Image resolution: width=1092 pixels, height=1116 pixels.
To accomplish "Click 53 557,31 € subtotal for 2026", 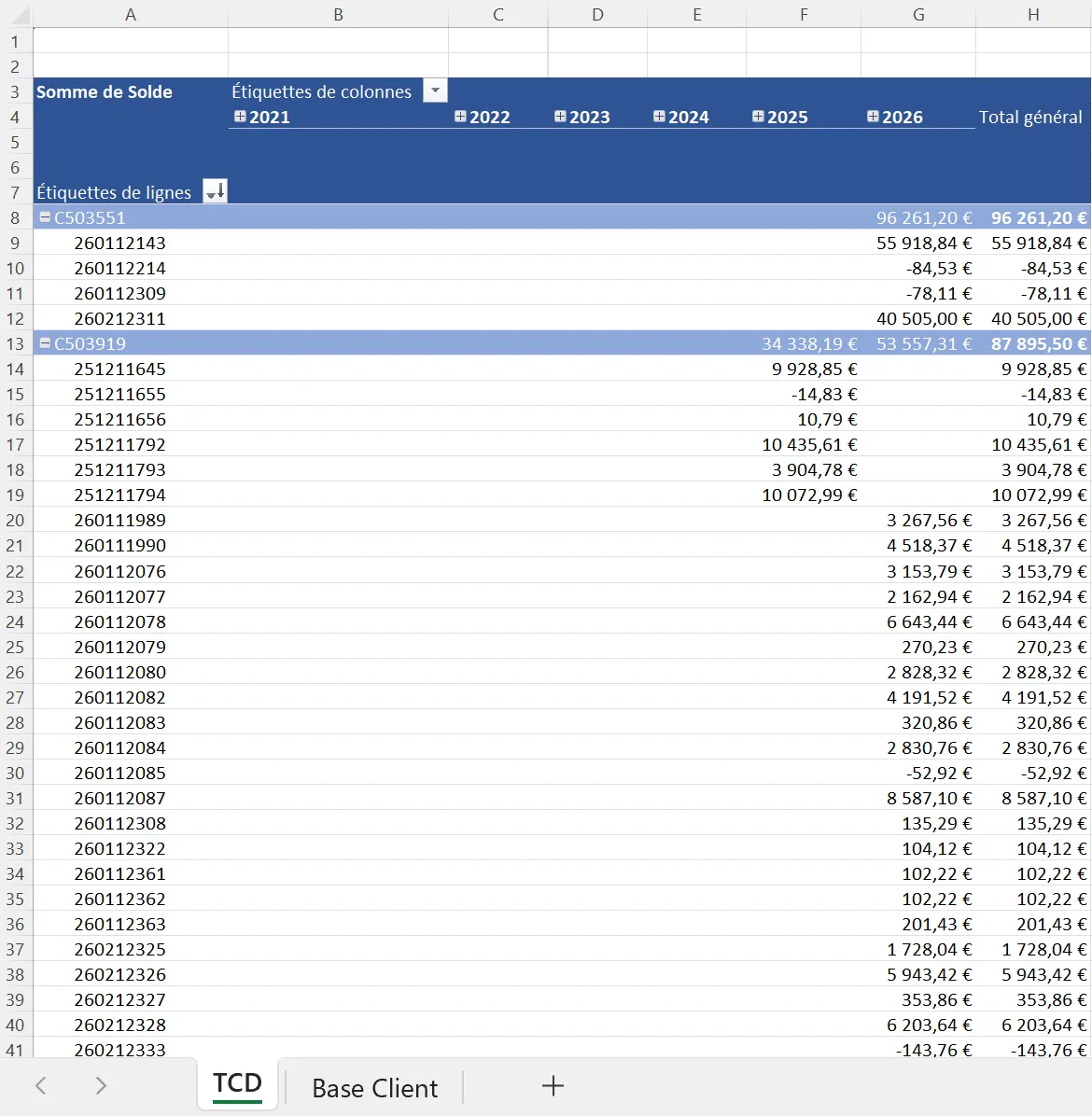I will [924, 343].
